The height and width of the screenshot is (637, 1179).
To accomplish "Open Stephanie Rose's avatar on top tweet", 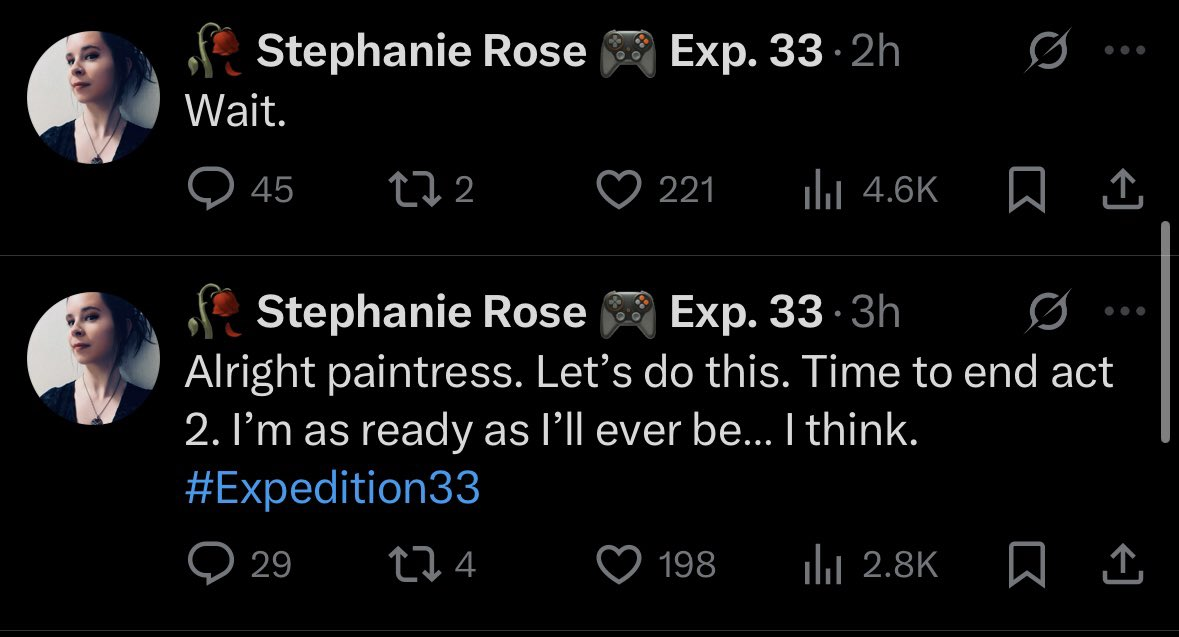I will pos(92,97).
